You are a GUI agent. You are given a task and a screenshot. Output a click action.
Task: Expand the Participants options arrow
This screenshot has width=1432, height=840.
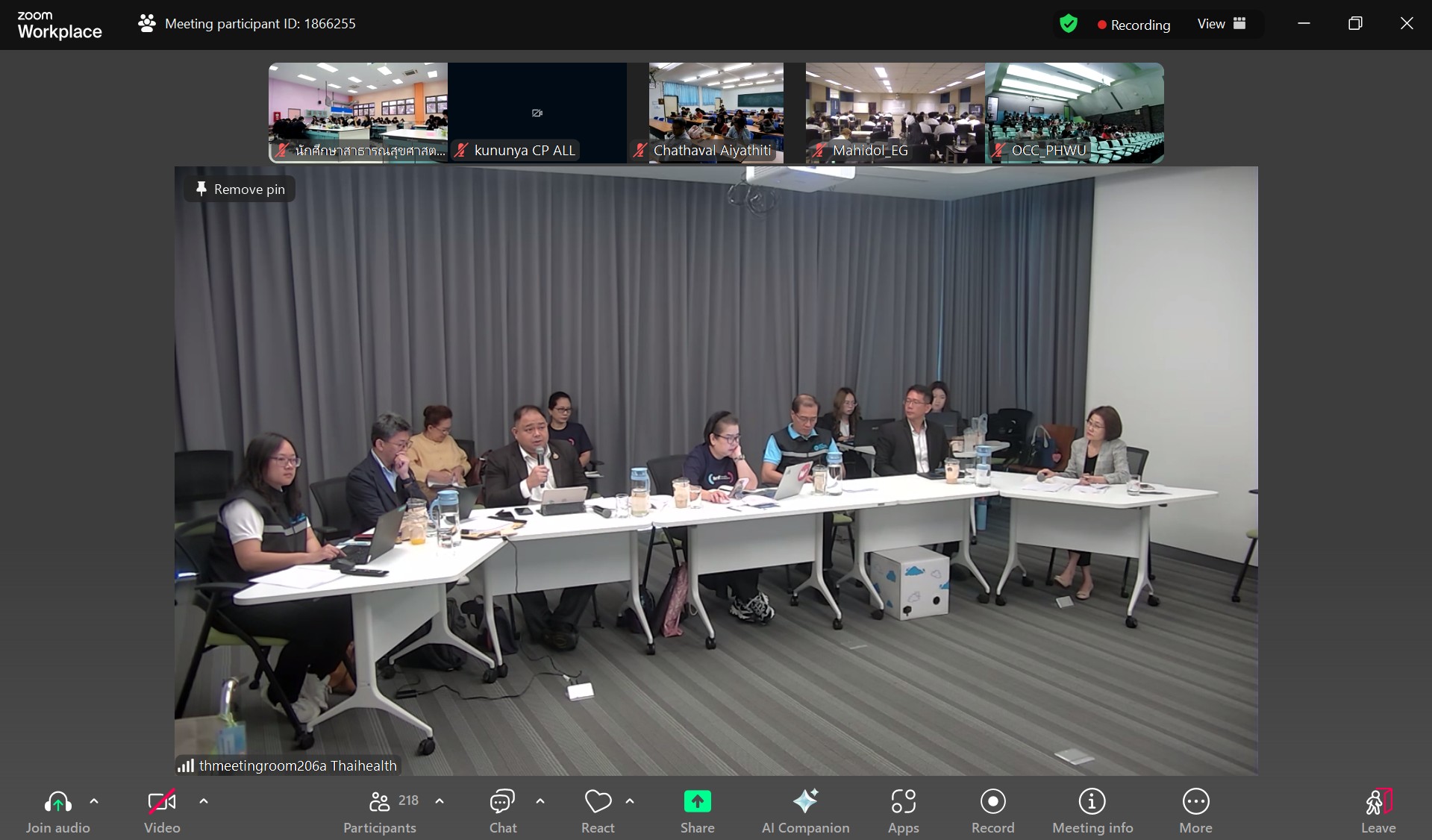click(x=440, y=801)
